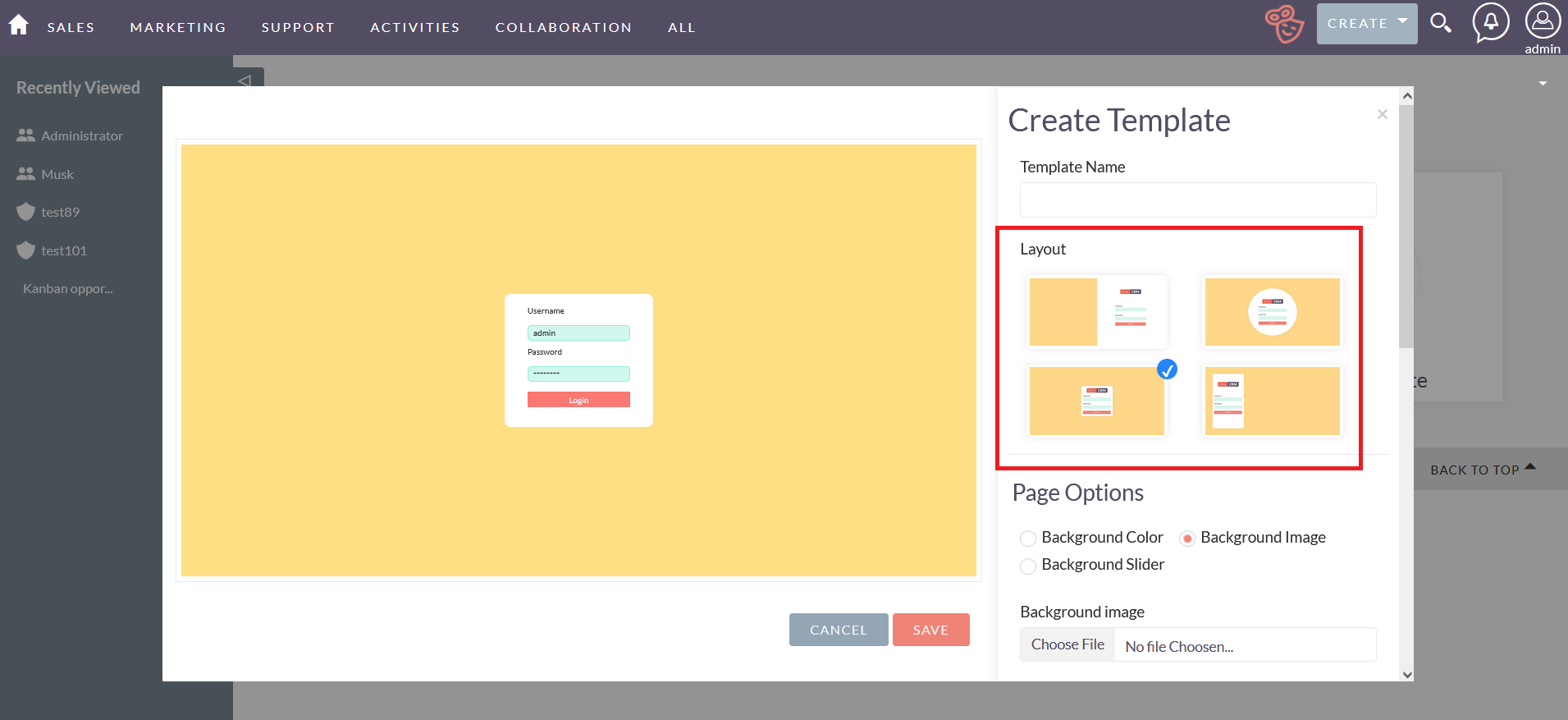Open the SUPPORT menu
This screenshot has height=720, width=1568.
[298, 27]
